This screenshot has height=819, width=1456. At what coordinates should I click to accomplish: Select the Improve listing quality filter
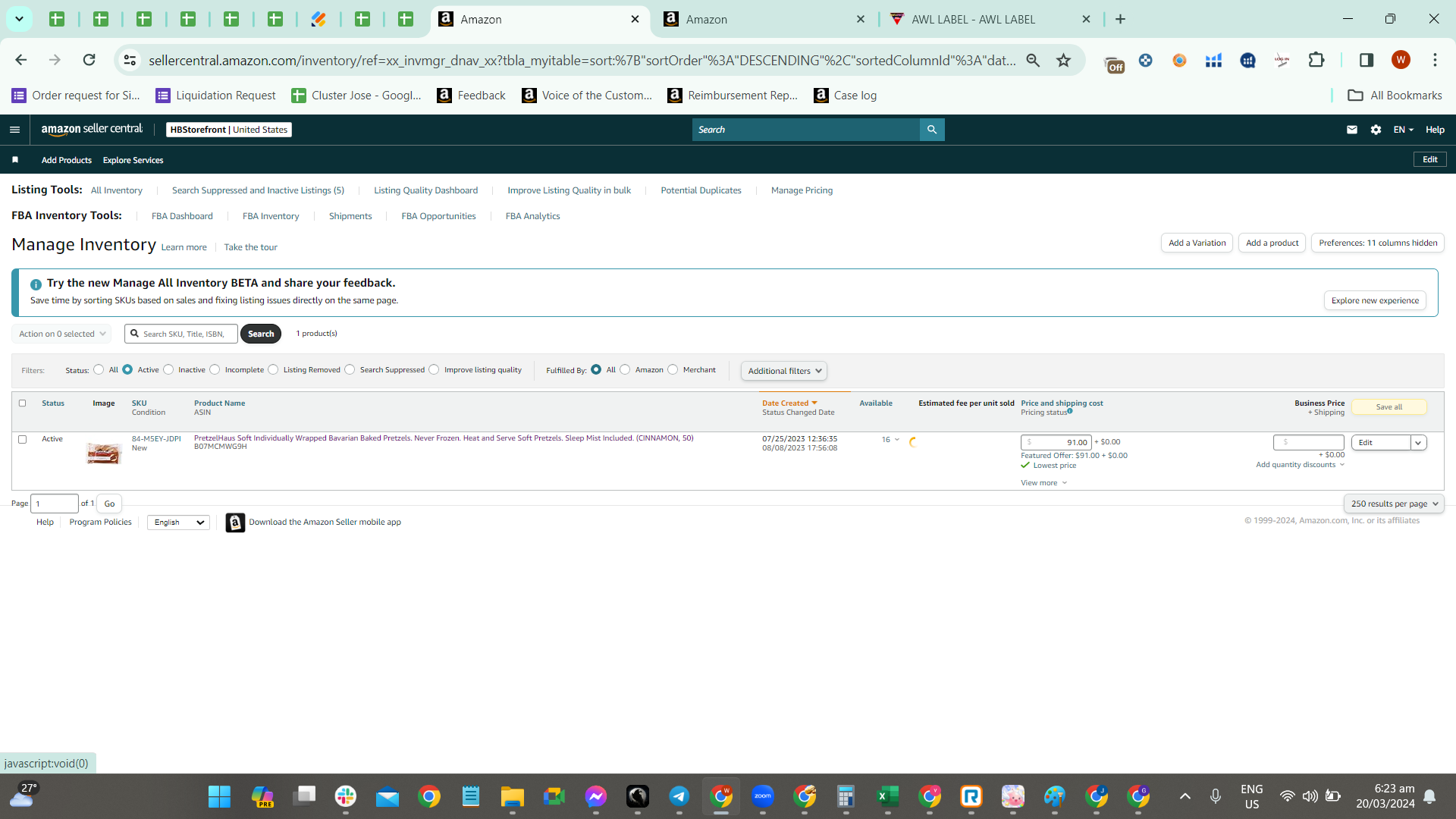click(434, 370)
